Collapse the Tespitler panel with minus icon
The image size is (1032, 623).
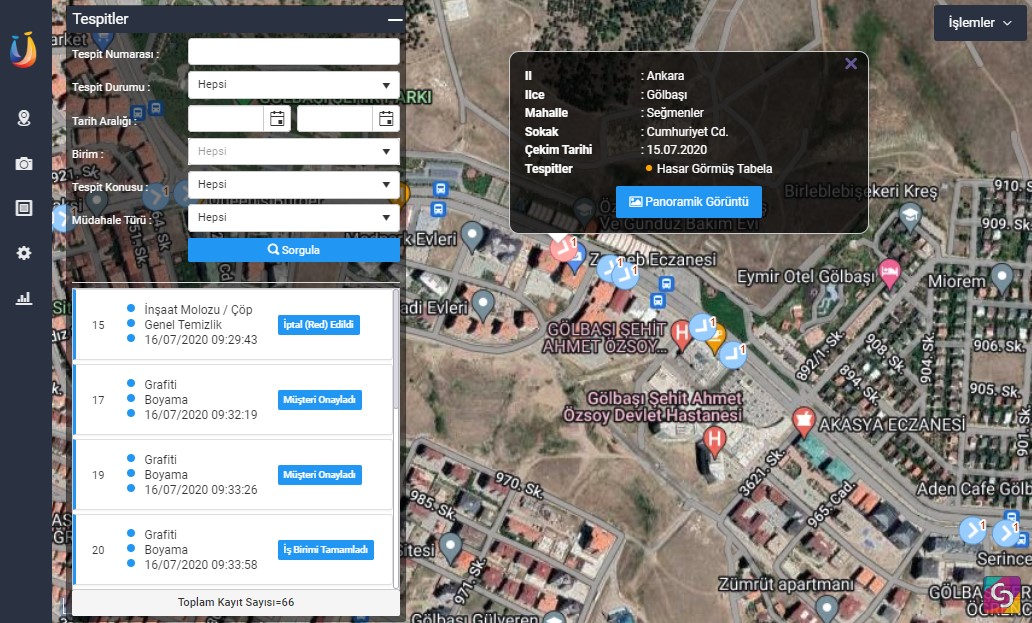[395, 19]
